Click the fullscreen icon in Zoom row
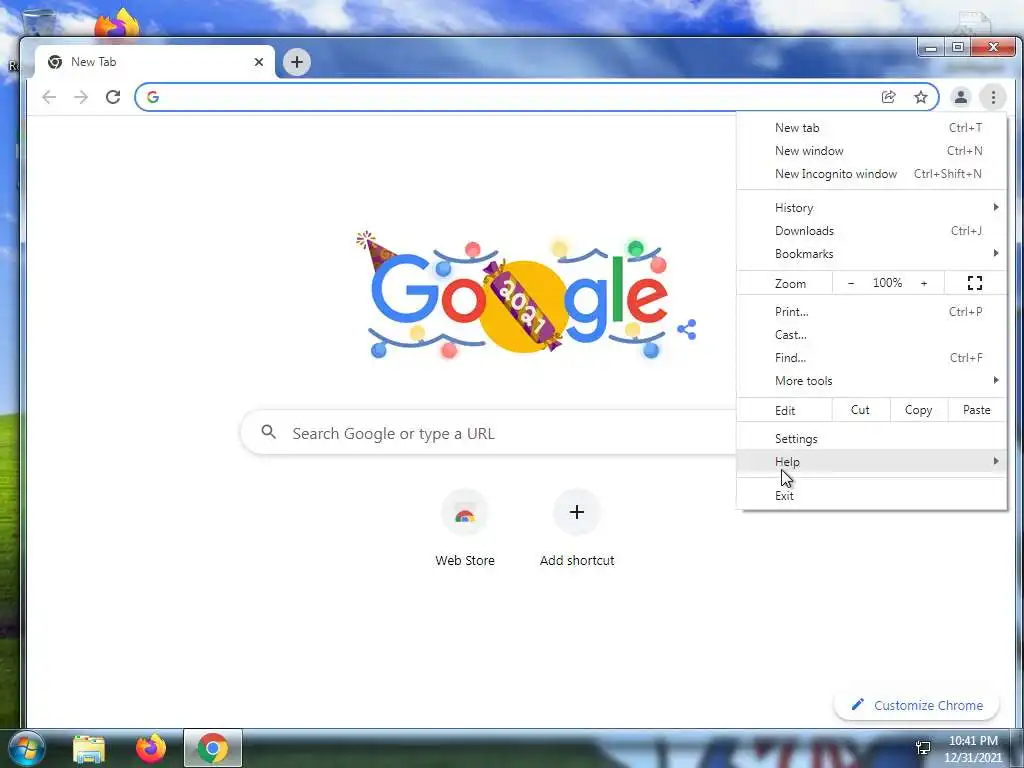 pos(974,283)
